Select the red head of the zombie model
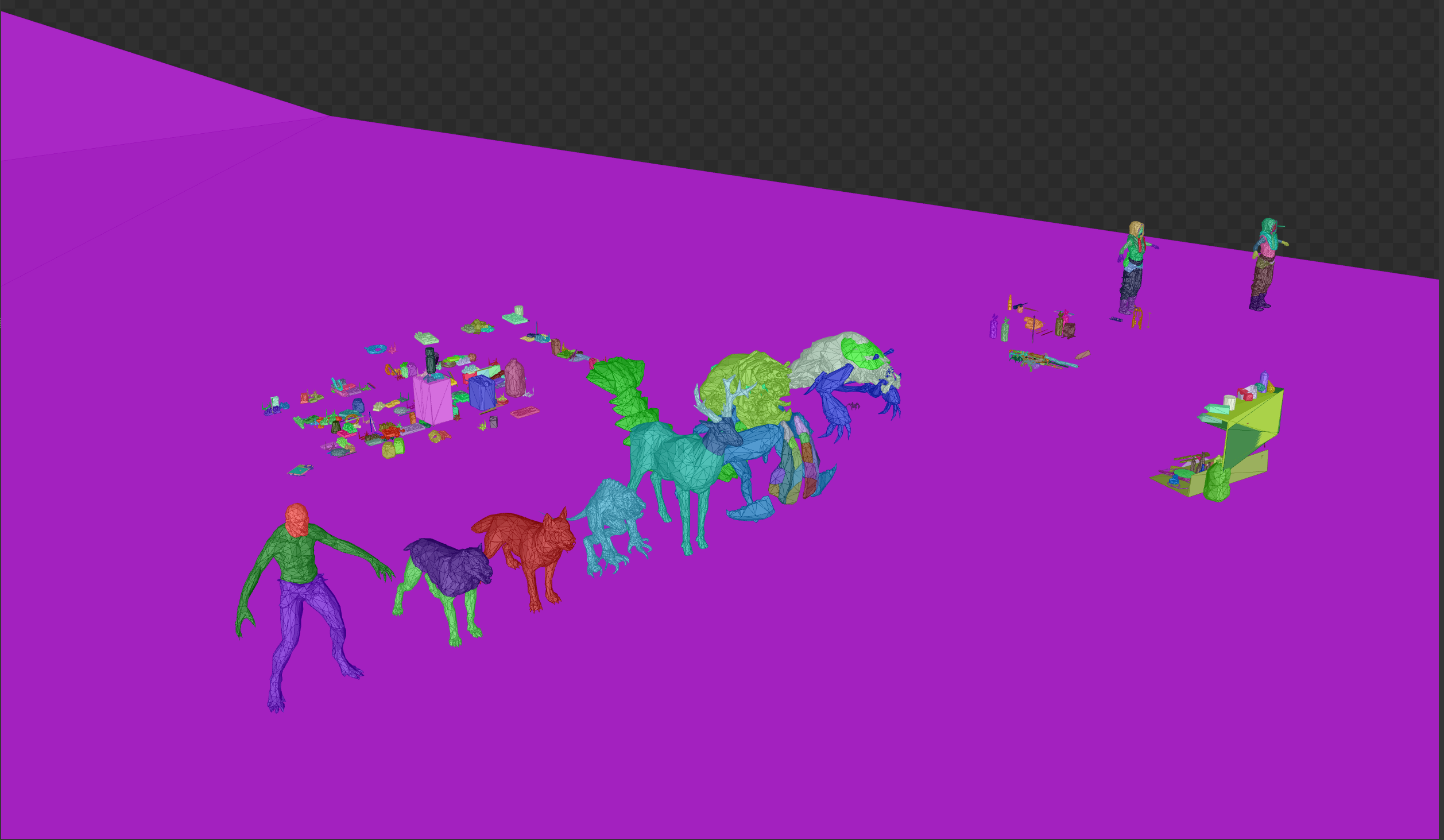 pyautogui.click(x=297, y=520)
